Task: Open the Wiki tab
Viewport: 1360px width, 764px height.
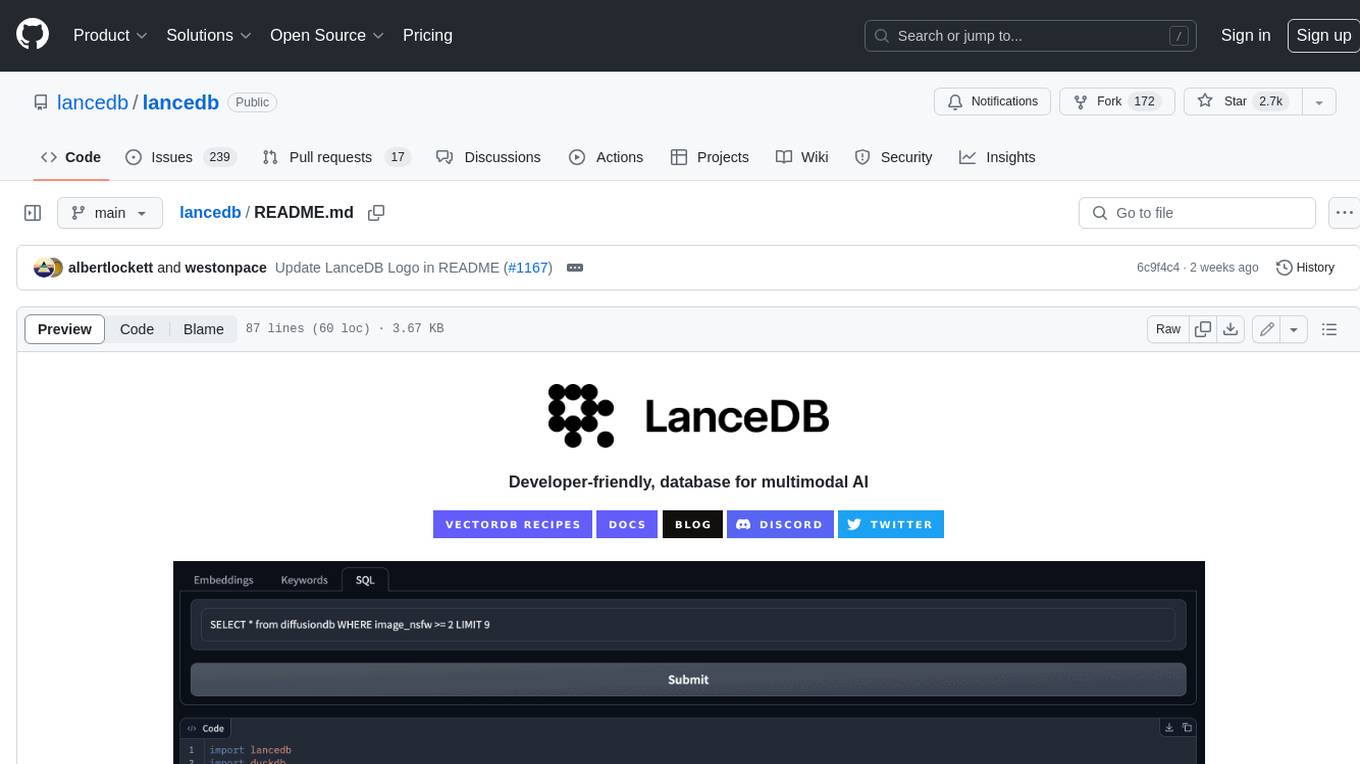Action: pos(802,157)
